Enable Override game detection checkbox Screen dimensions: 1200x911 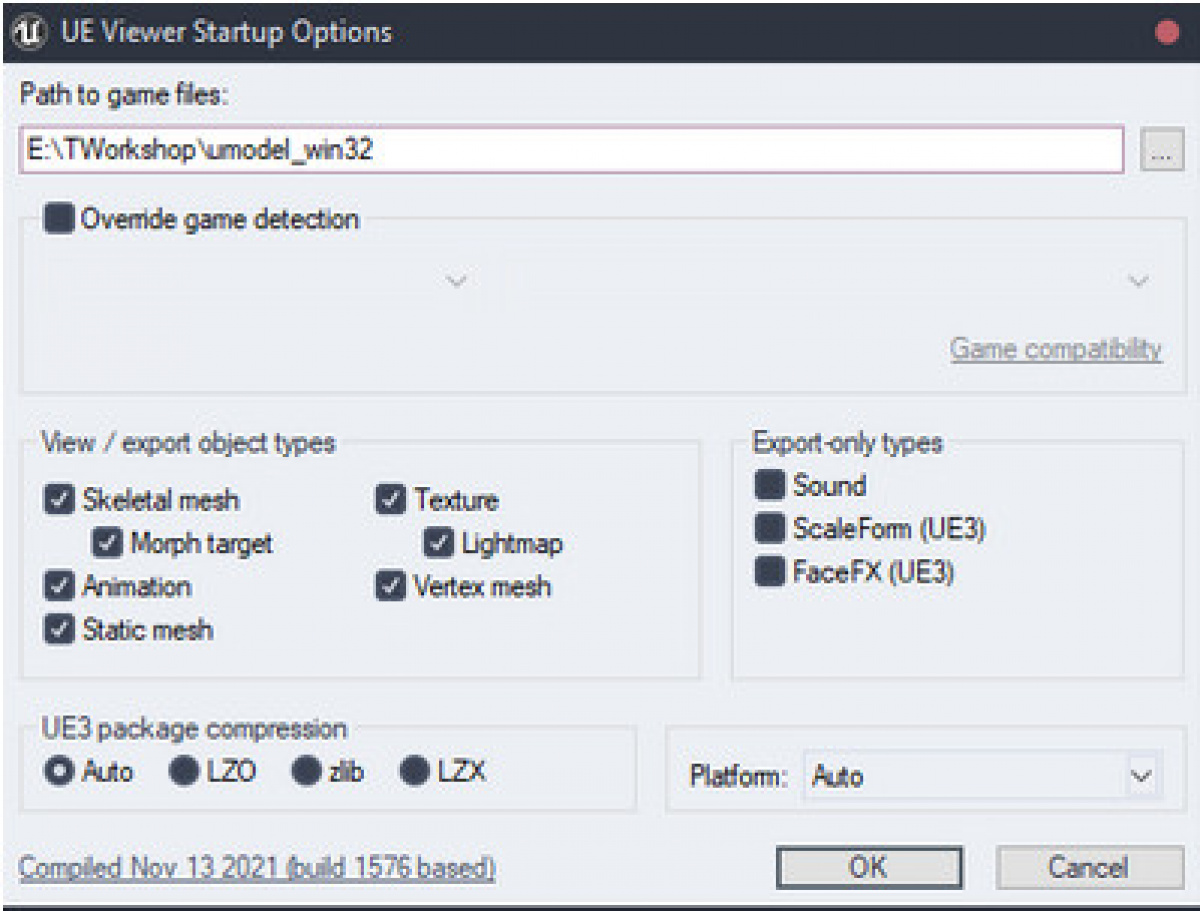(x=59, y=218)
